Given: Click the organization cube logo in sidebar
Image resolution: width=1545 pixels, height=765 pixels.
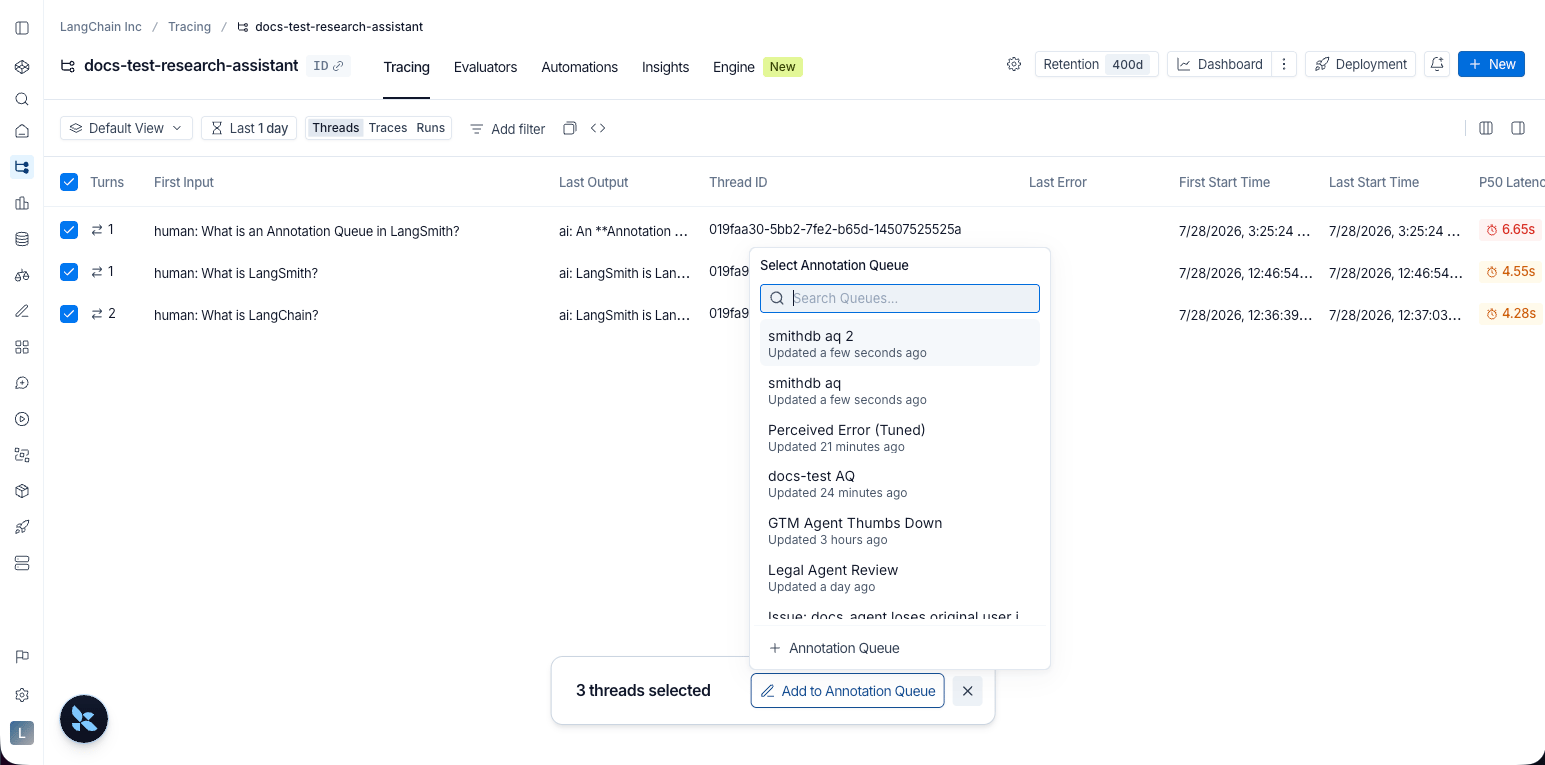Looking at the screenshot, I should point(22,67).
